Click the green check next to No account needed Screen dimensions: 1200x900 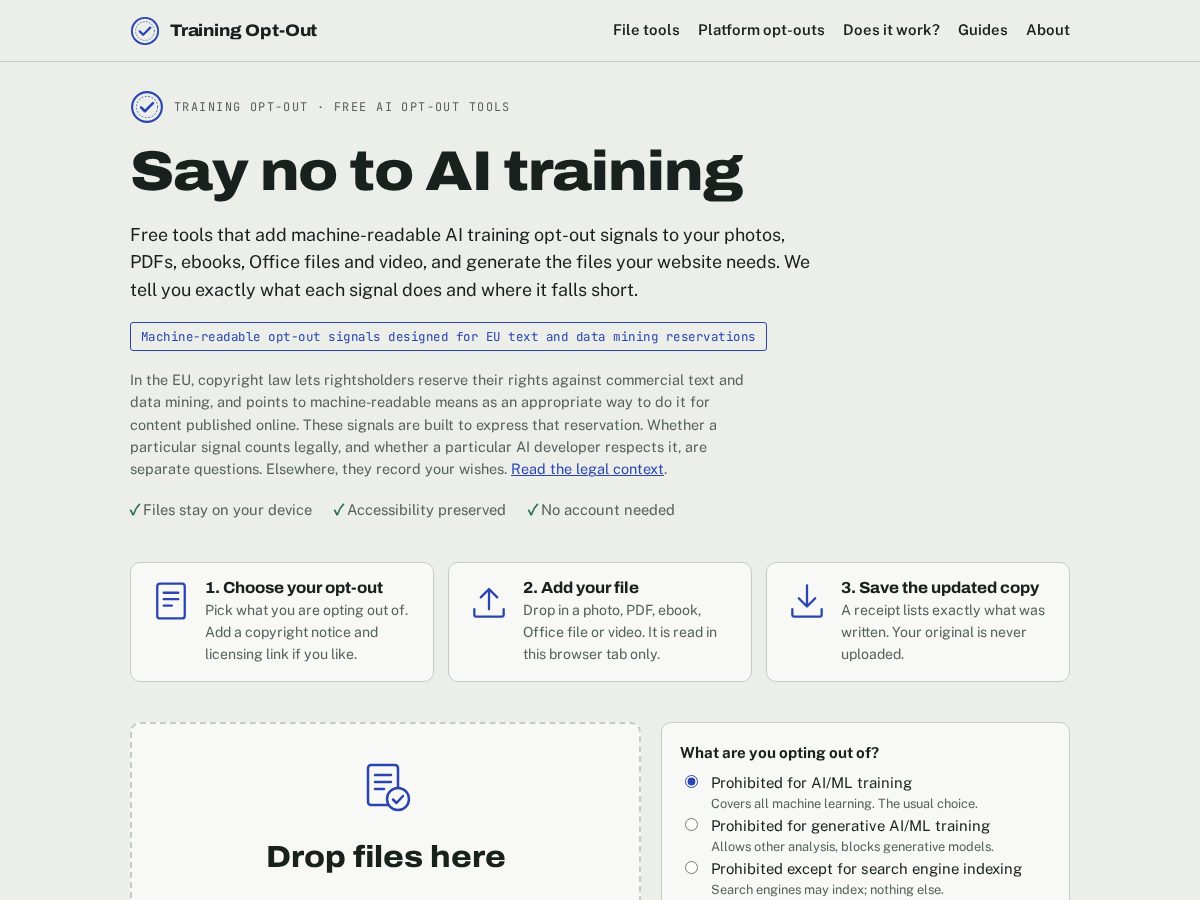(533, 510)
